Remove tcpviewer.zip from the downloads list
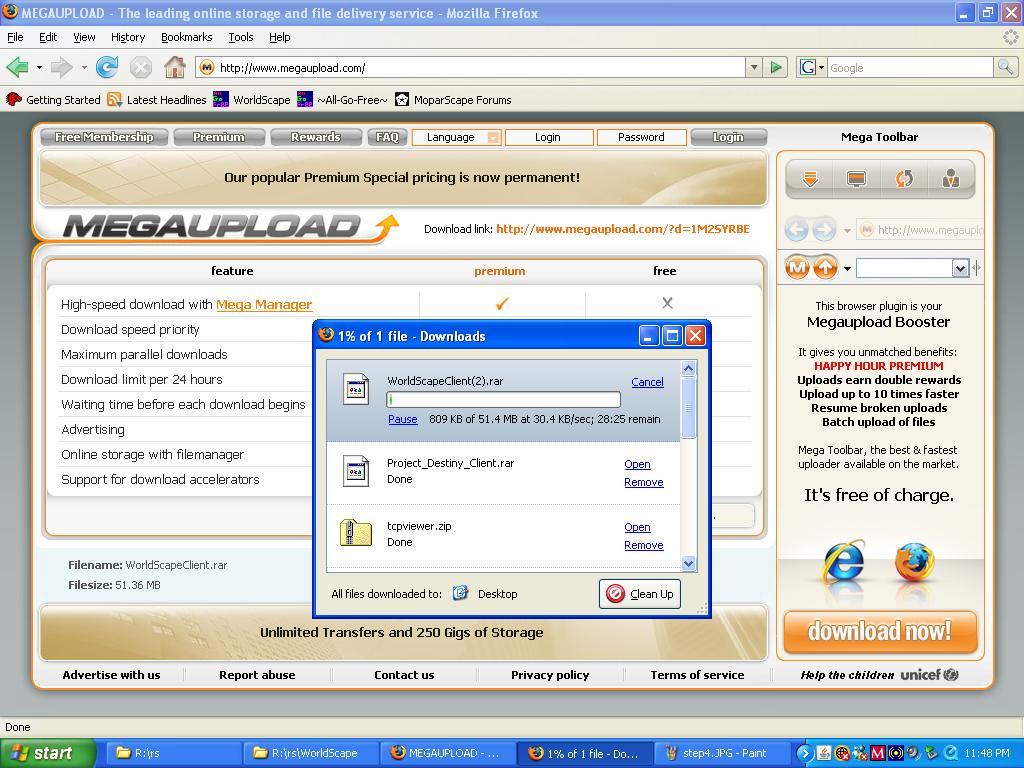Screen dimensions: 1024x768 pyautogui.click(x=643, y=545)
